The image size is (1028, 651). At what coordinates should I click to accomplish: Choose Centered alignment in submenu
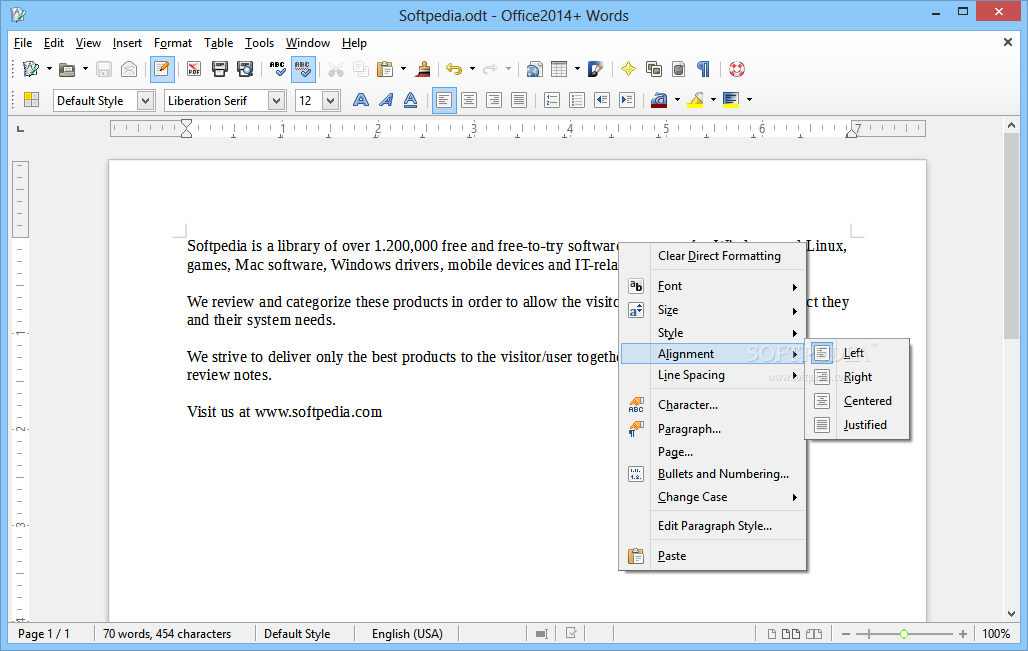857,401
